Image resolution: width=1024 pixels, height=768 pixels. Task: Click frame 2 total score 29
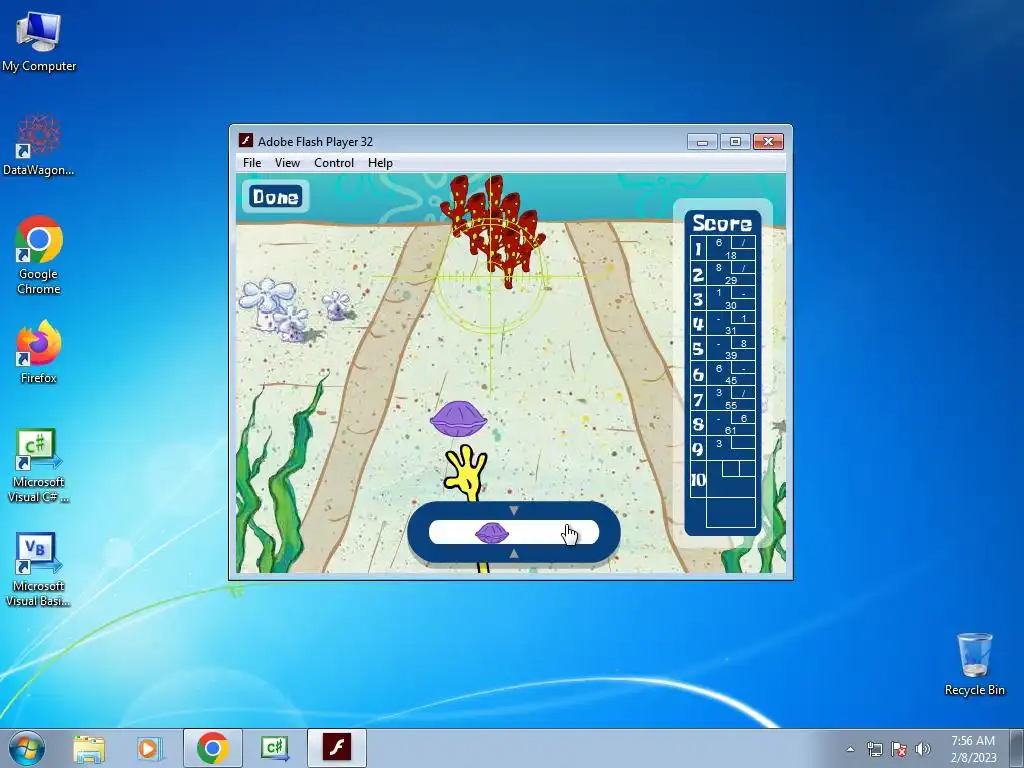(x=730, y=280)
